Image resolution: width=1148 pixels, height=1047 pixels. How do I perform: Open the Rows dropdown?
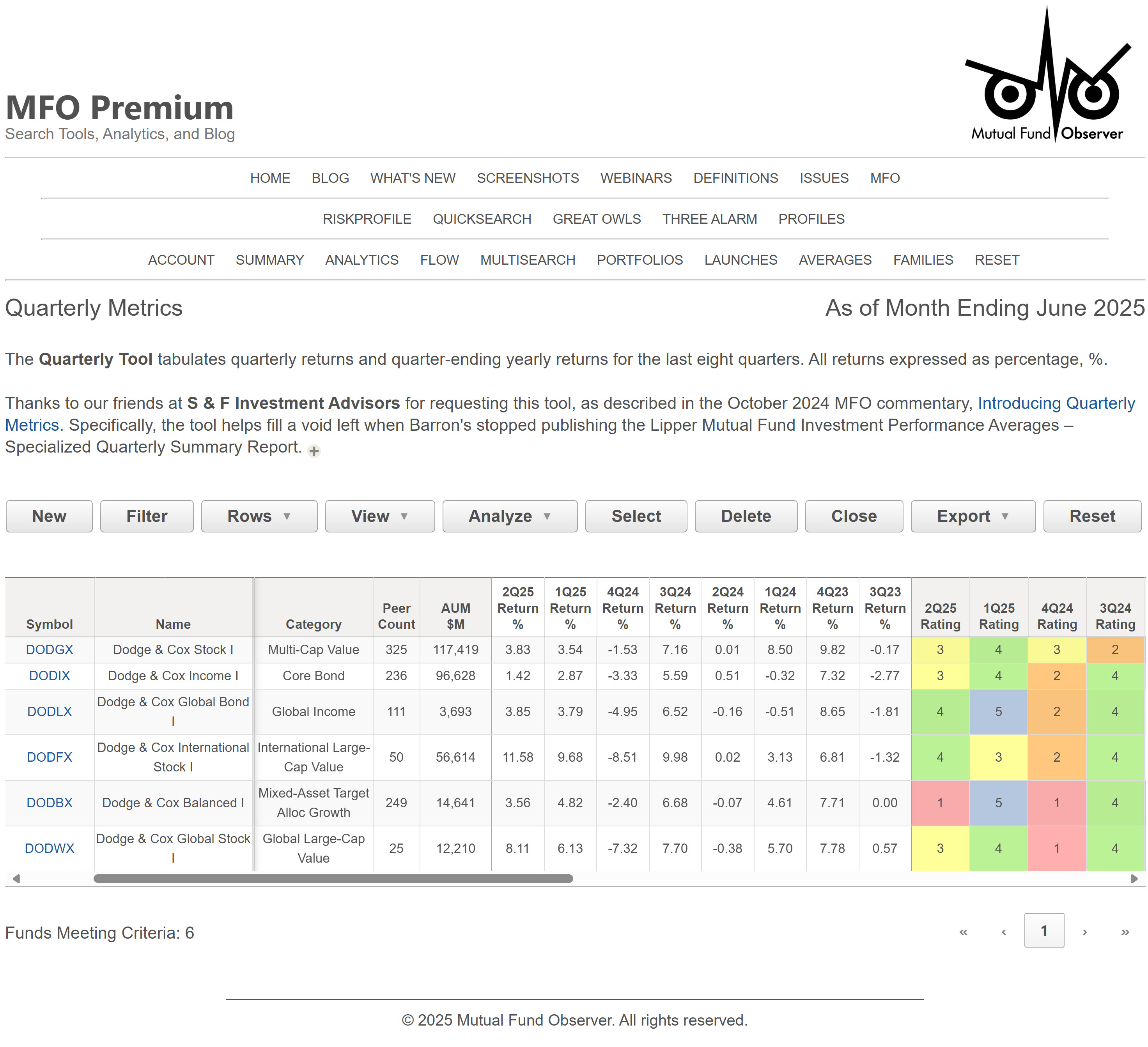[x=259, y=516]
